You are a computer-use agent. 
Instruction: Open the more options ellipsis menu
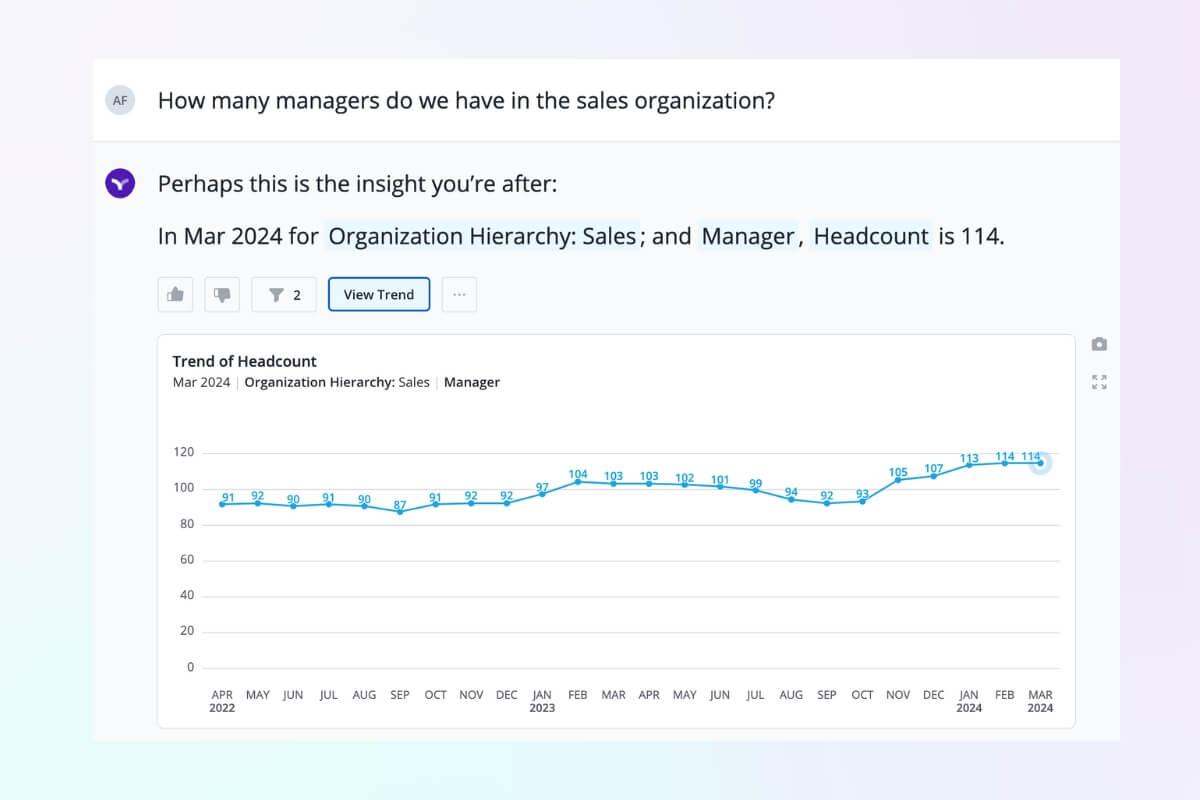tap(459, 294)
